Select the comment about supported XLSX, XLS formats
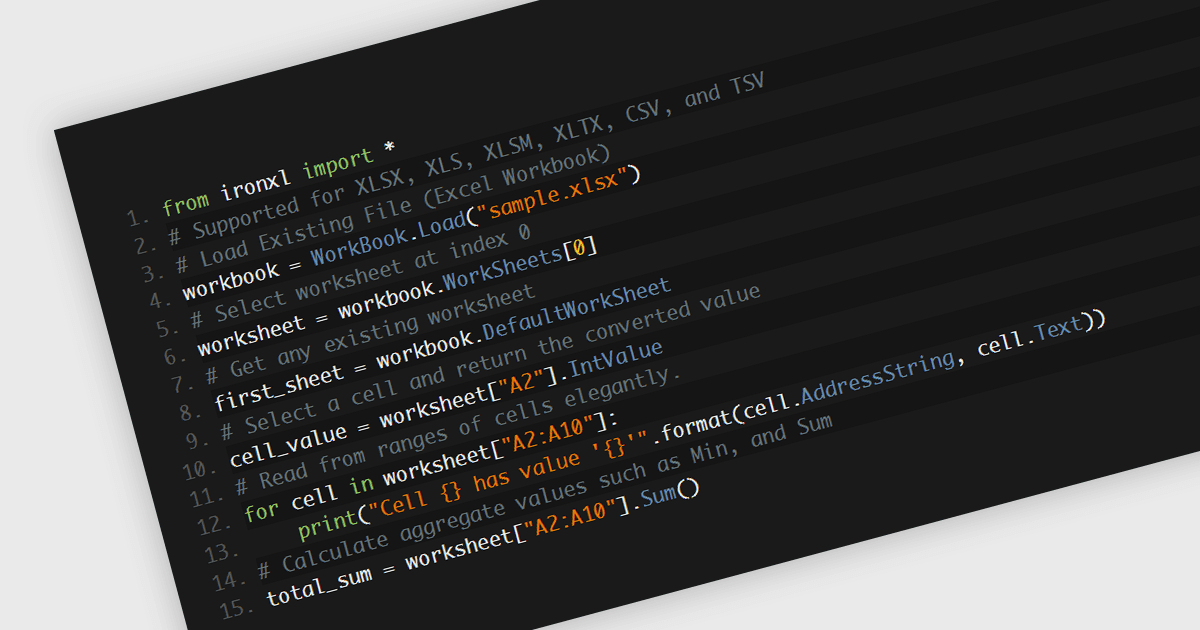Image resolution: width=1200 pixels, height=630 pixels. 466,157
